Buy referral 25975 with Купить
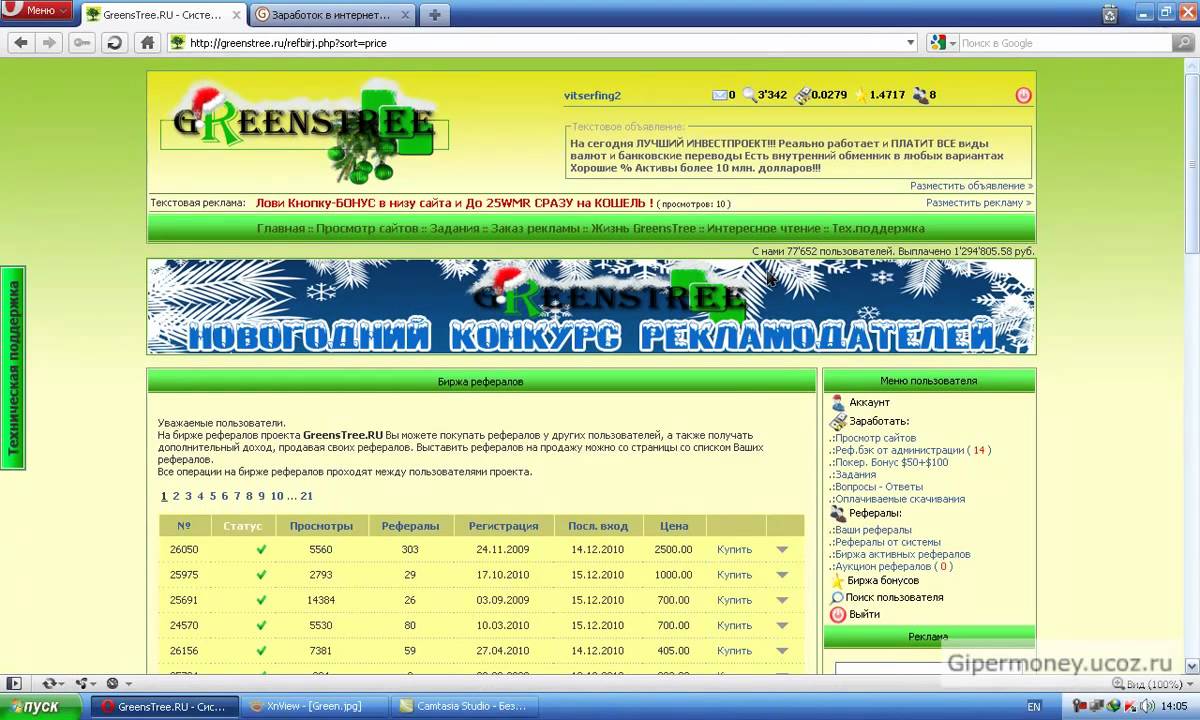Viewport: 1200px width, 720px height. pos(734,575)
